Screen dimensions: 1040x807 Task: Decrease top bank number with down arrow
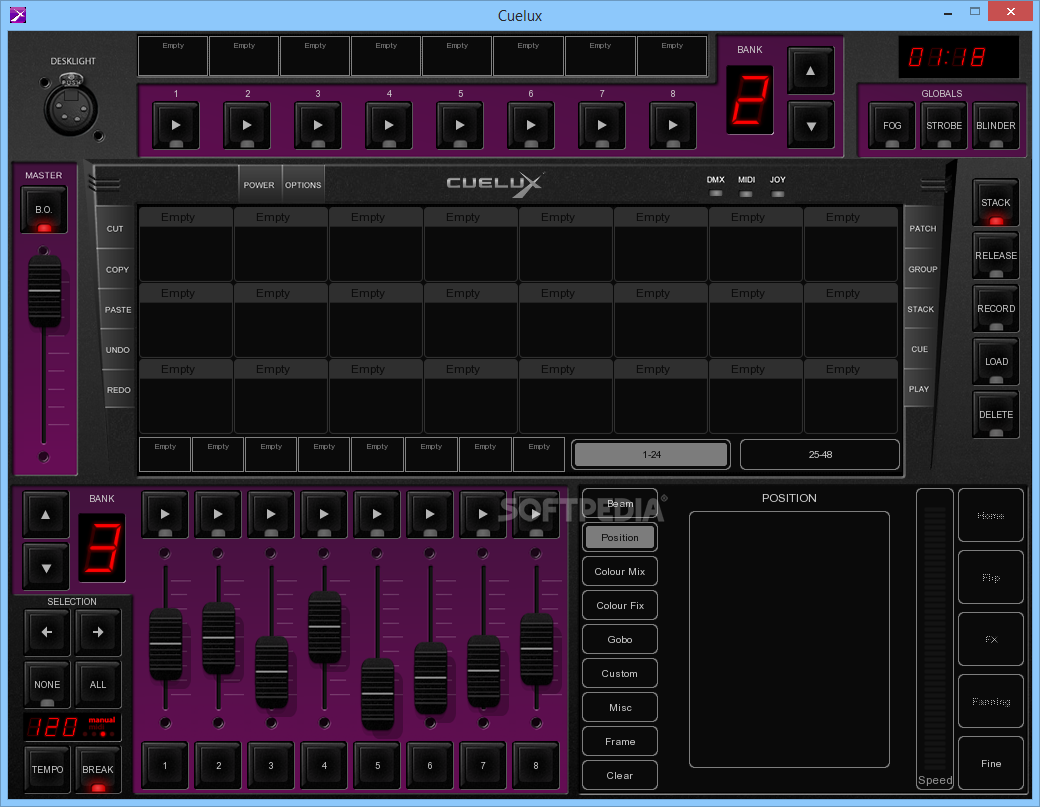[x=811, y=125]
